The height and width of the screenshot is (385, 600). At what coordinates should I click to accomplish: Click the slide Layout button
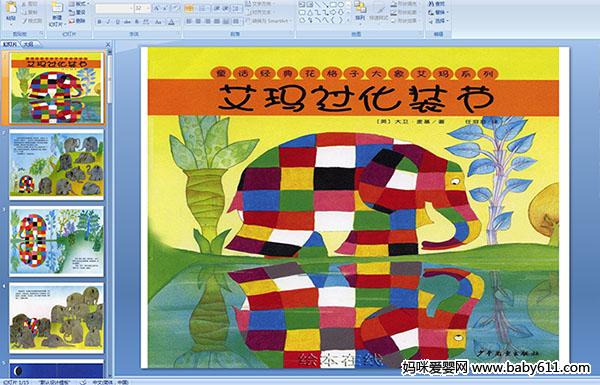[x=78, y=4]
